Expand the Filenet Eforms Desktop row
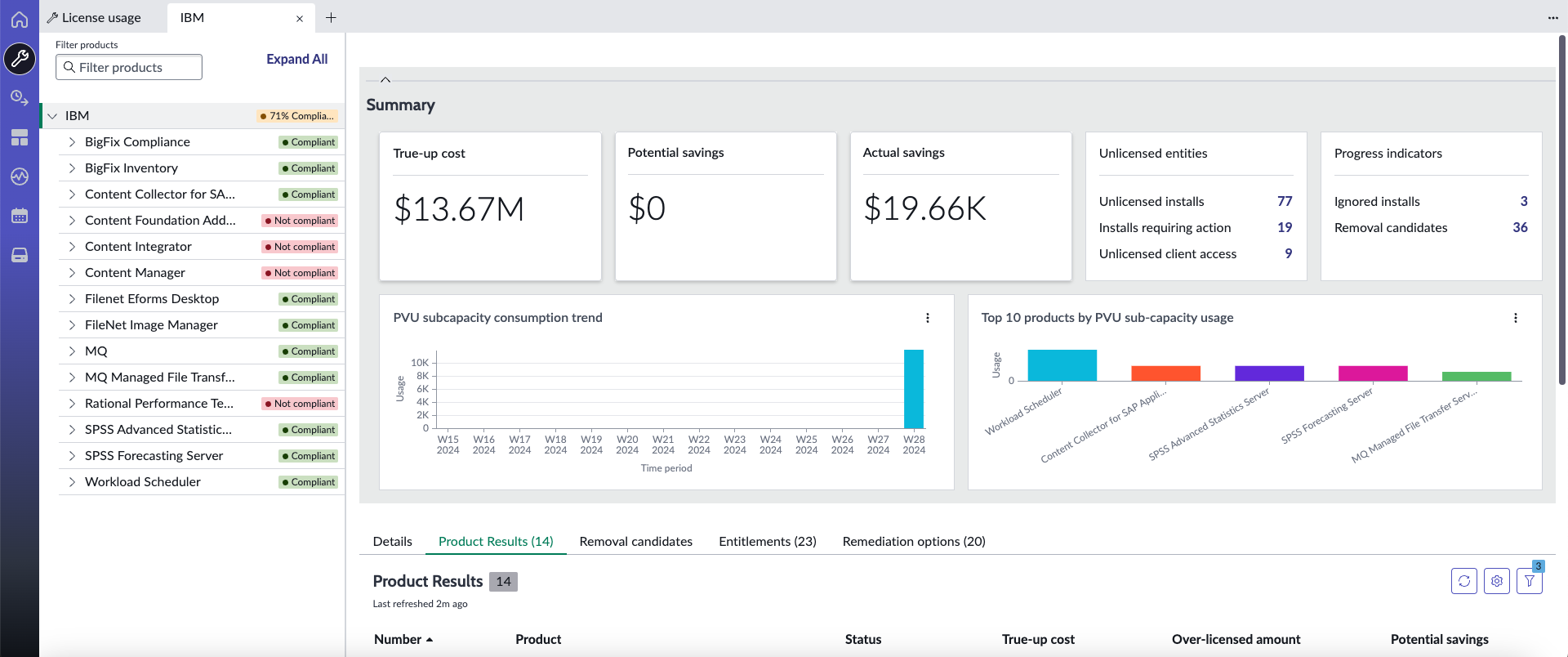Viewport: 1568px width, 657px height. 72,299
